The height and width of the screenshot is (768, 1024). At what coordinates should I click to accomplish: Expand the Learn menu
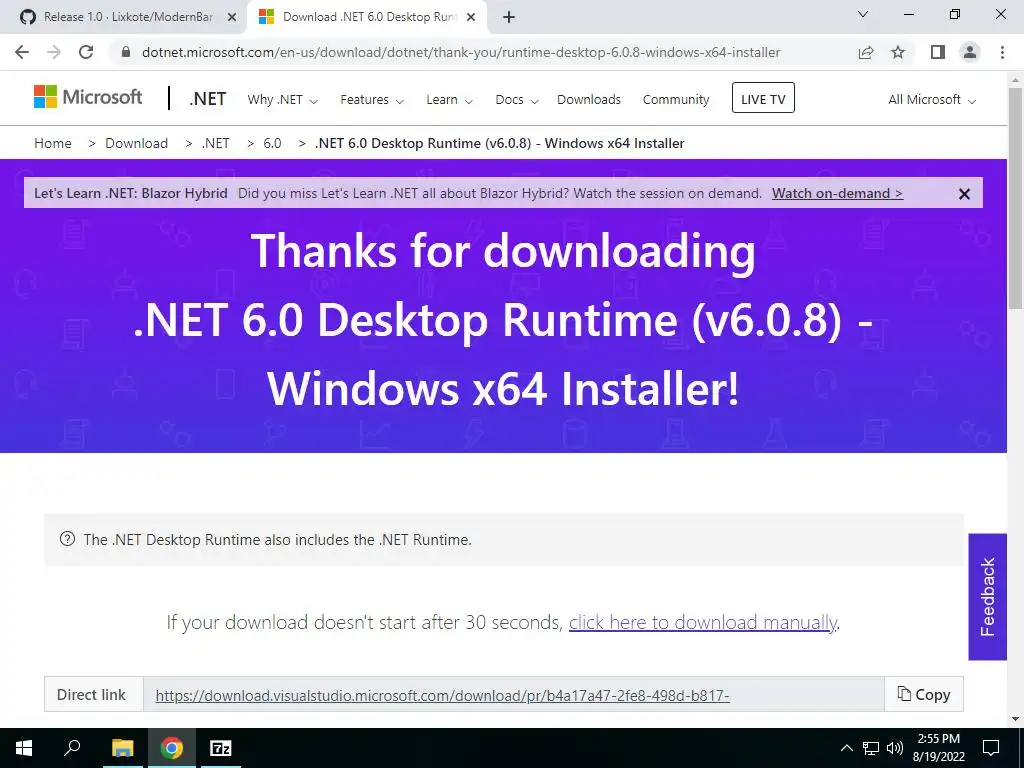pyautogui.click(x=449, y=100)
